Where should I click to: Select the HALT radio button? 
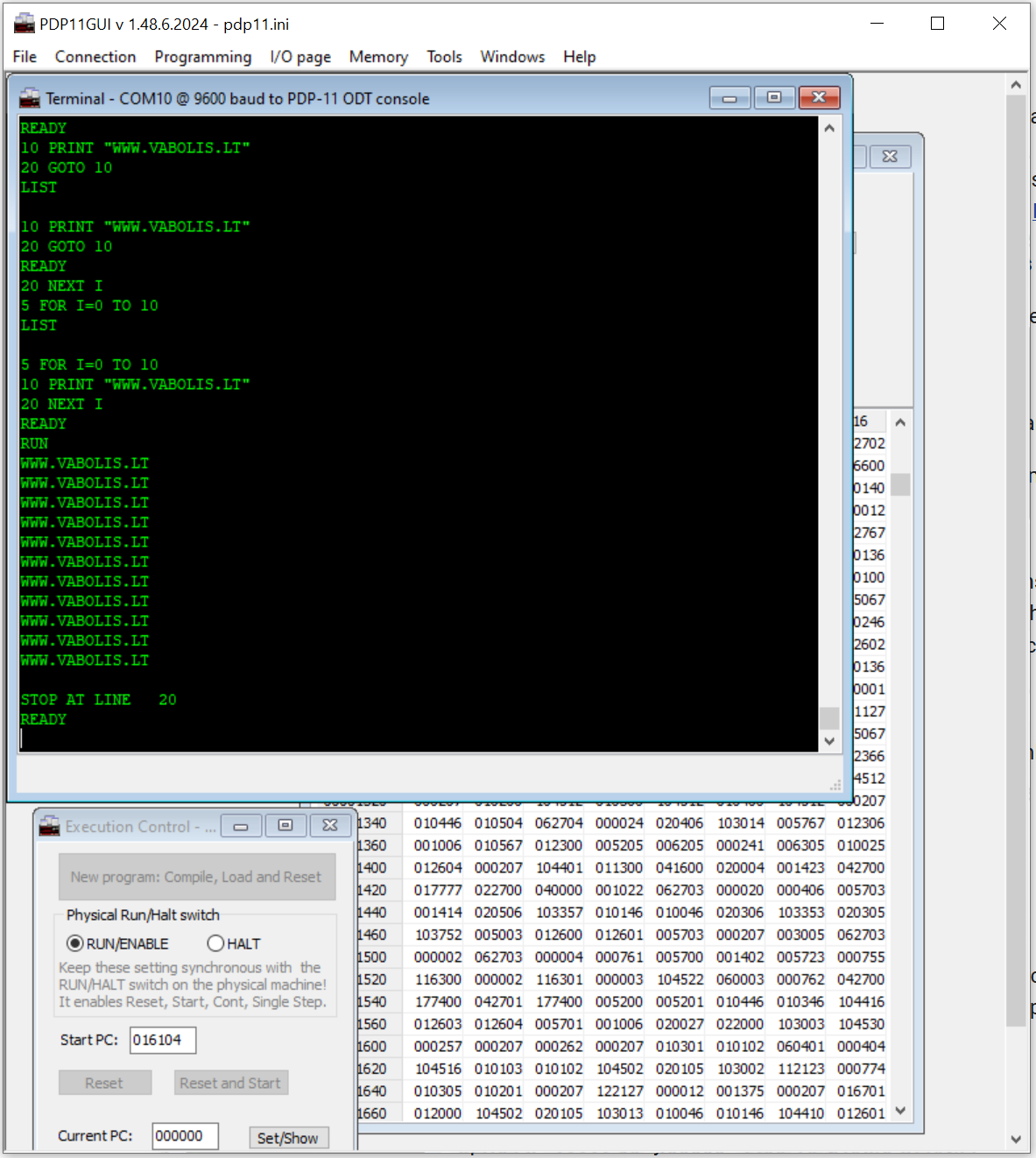click(215, 943)
